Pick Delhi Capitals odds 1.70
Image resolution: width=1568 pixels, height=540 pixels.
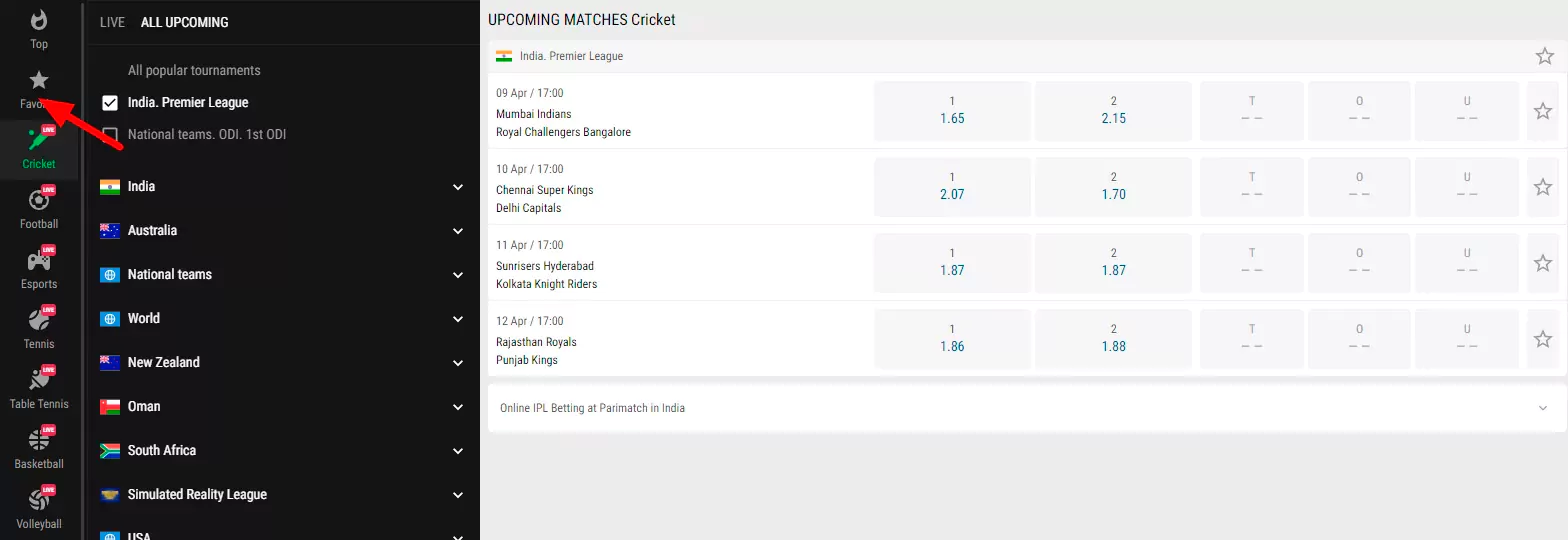point(1113,187)
